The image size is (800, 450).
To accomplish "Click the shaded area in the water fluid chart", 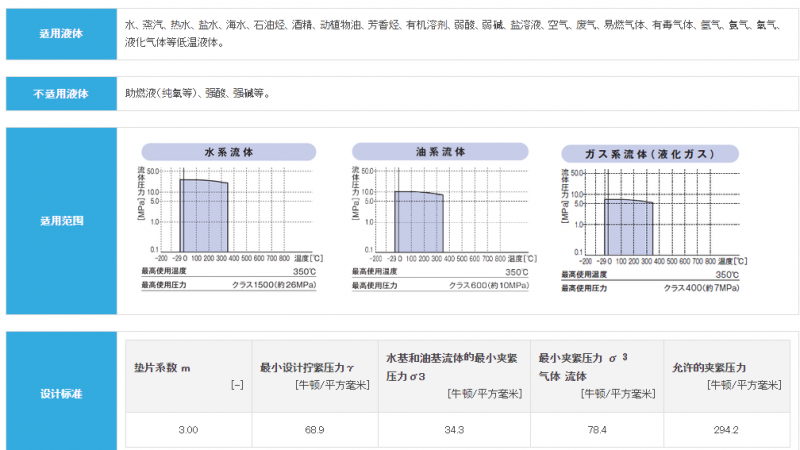I will (x=203, y=215).
